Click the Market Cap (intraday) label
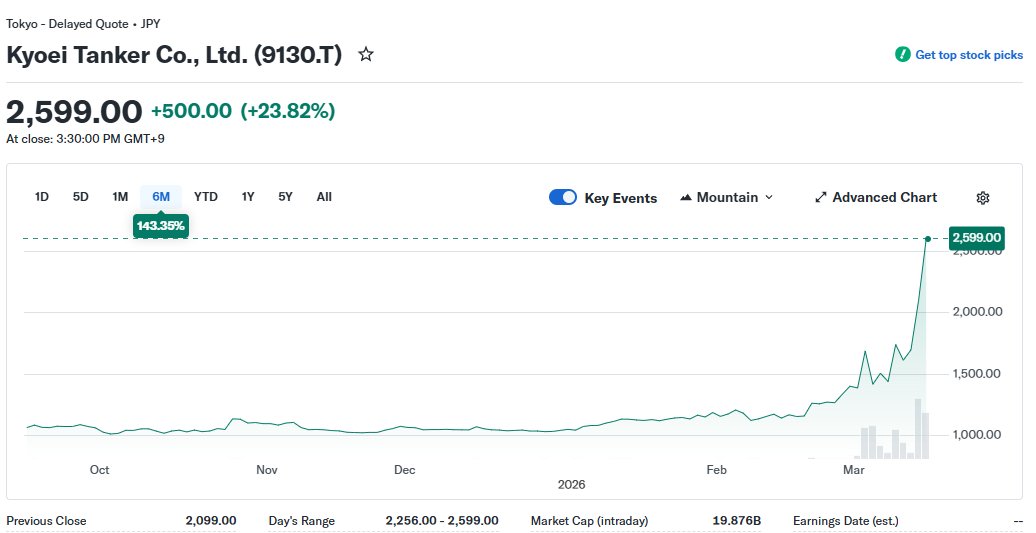The image size is (1036, 533). [589, 520]
